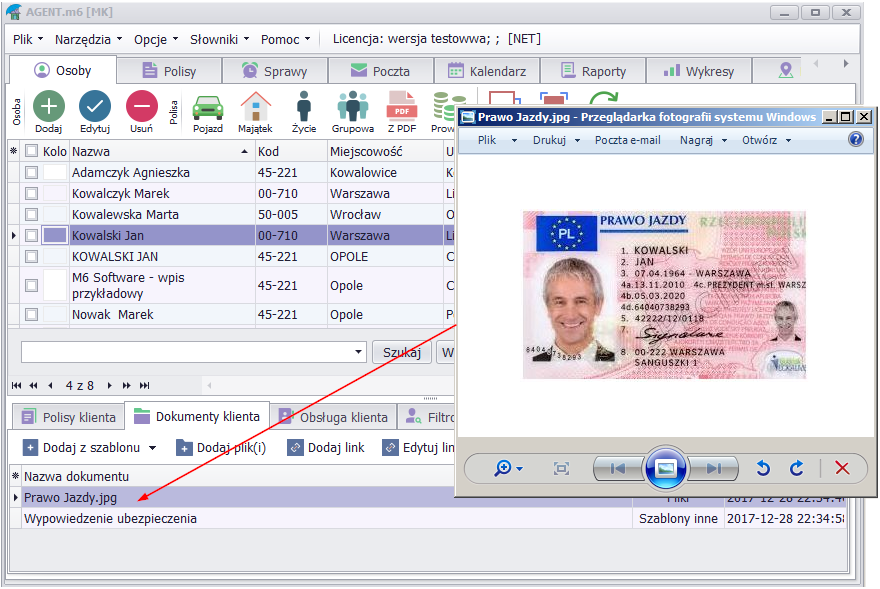Sort table by Nazwa column header
Viewport: 880px width, 589px height.
pyautogui.click(x=161, y=151)
